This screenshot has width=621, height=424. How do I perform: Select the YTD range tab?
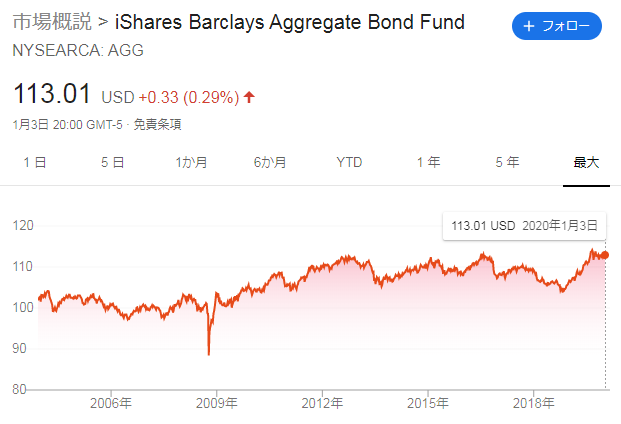click(349, 162)
